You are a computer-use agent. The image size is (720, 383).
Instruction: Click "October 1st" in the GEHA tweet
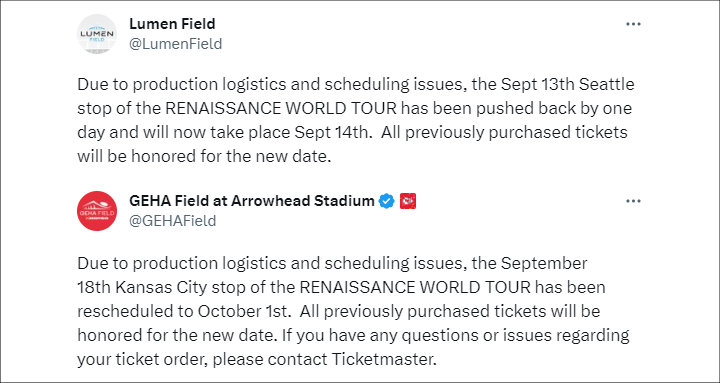point(244,311)
